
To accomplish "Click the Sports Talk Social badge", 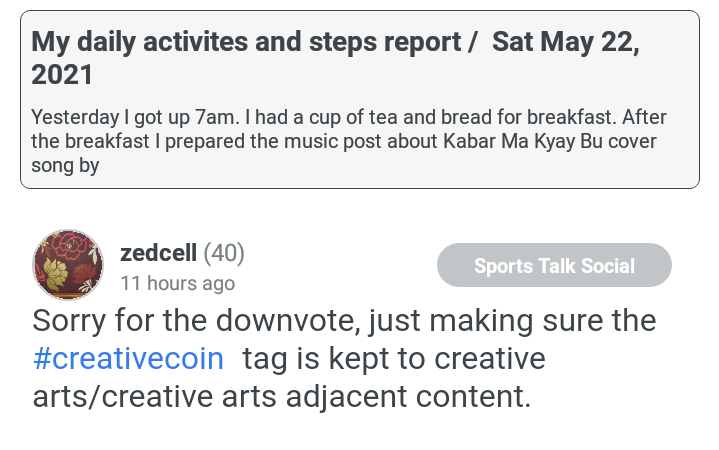I will click(x=554, y=265).
